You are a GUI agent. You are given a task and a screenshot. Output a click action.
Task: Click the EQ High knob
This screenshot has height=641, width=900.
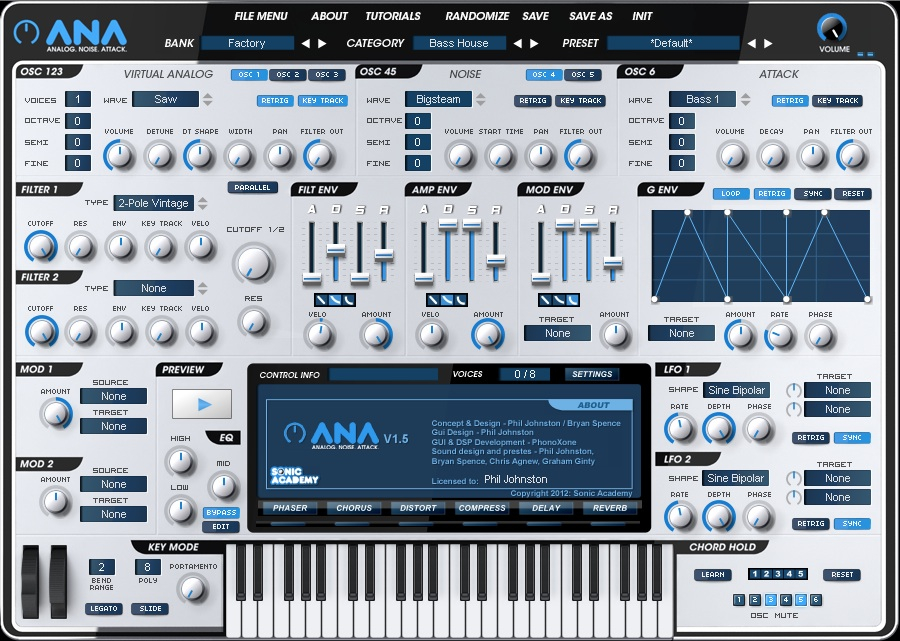coord(180,461)
